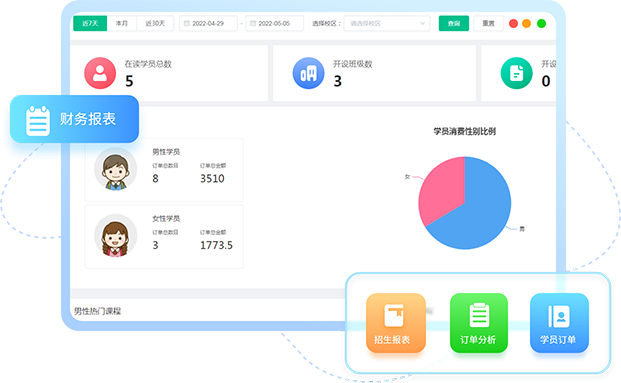Switch to the 近30天 time range tab
The image size is (621, 383).
click(155, 23)
